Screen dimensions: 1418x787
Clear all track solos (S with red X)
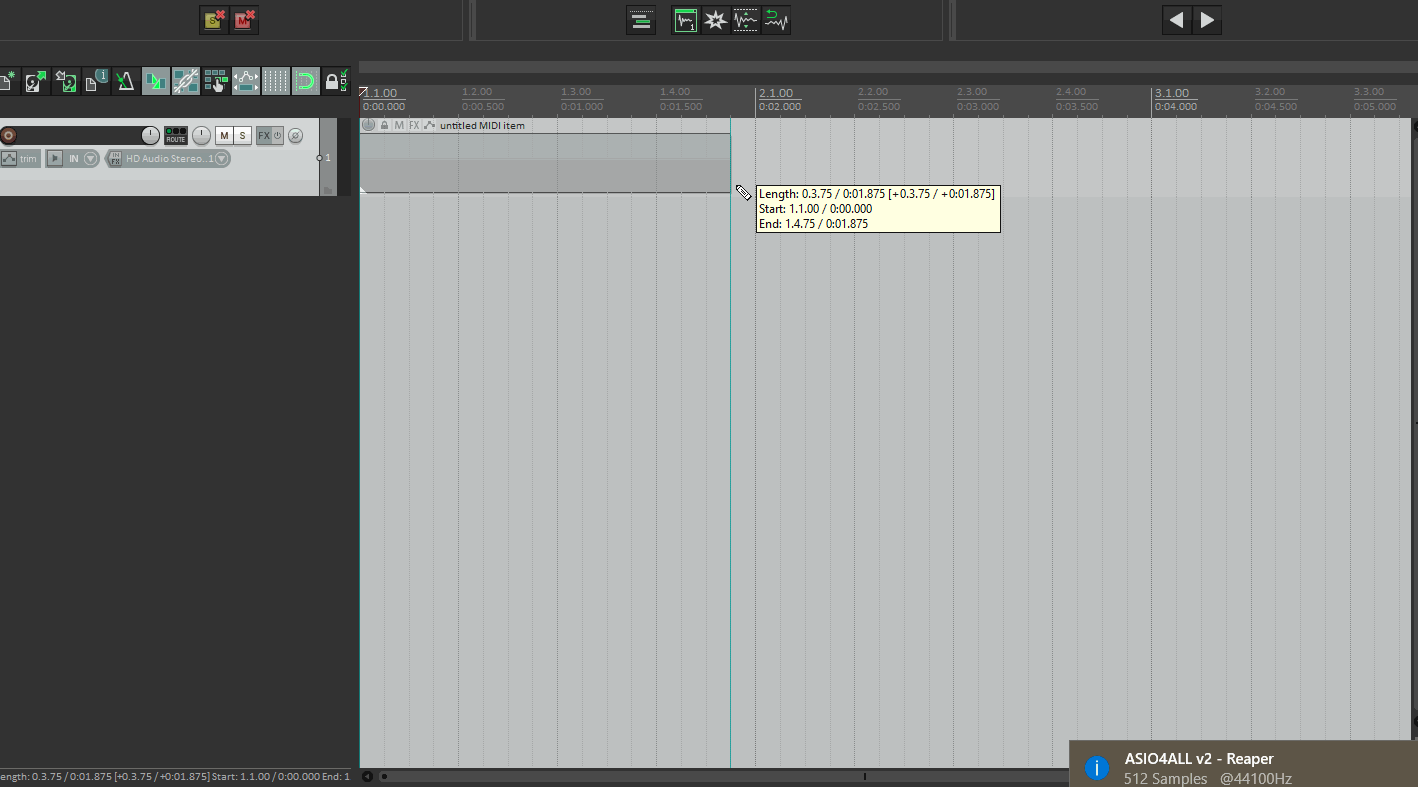click(x=214, y=20)
